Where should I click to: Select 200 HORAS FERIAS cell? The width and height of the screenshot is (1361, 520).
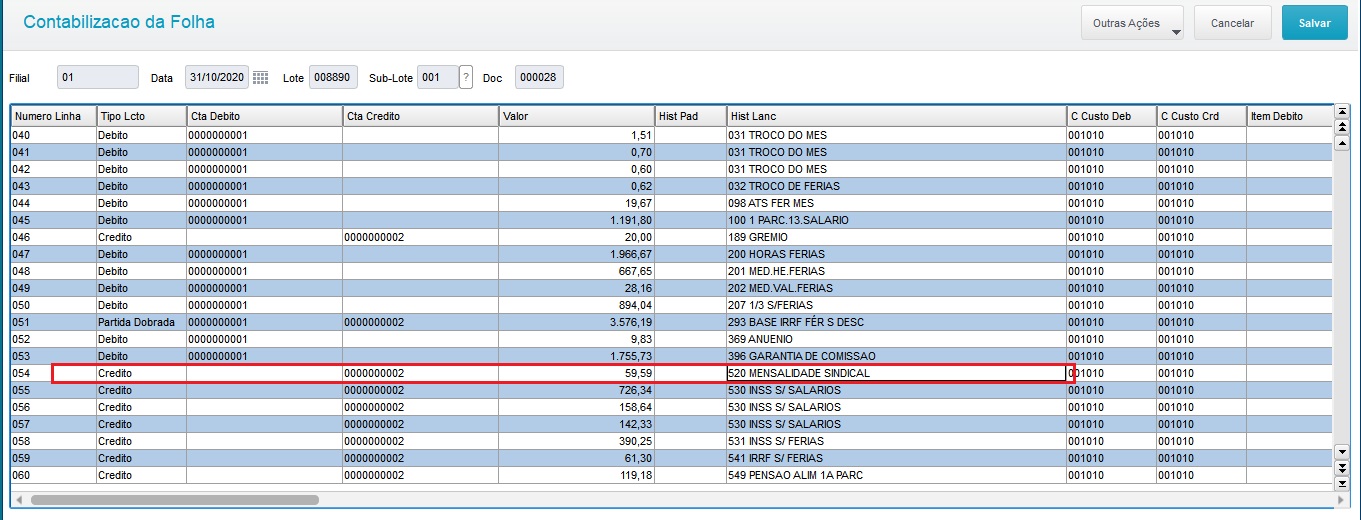(897, 254)
